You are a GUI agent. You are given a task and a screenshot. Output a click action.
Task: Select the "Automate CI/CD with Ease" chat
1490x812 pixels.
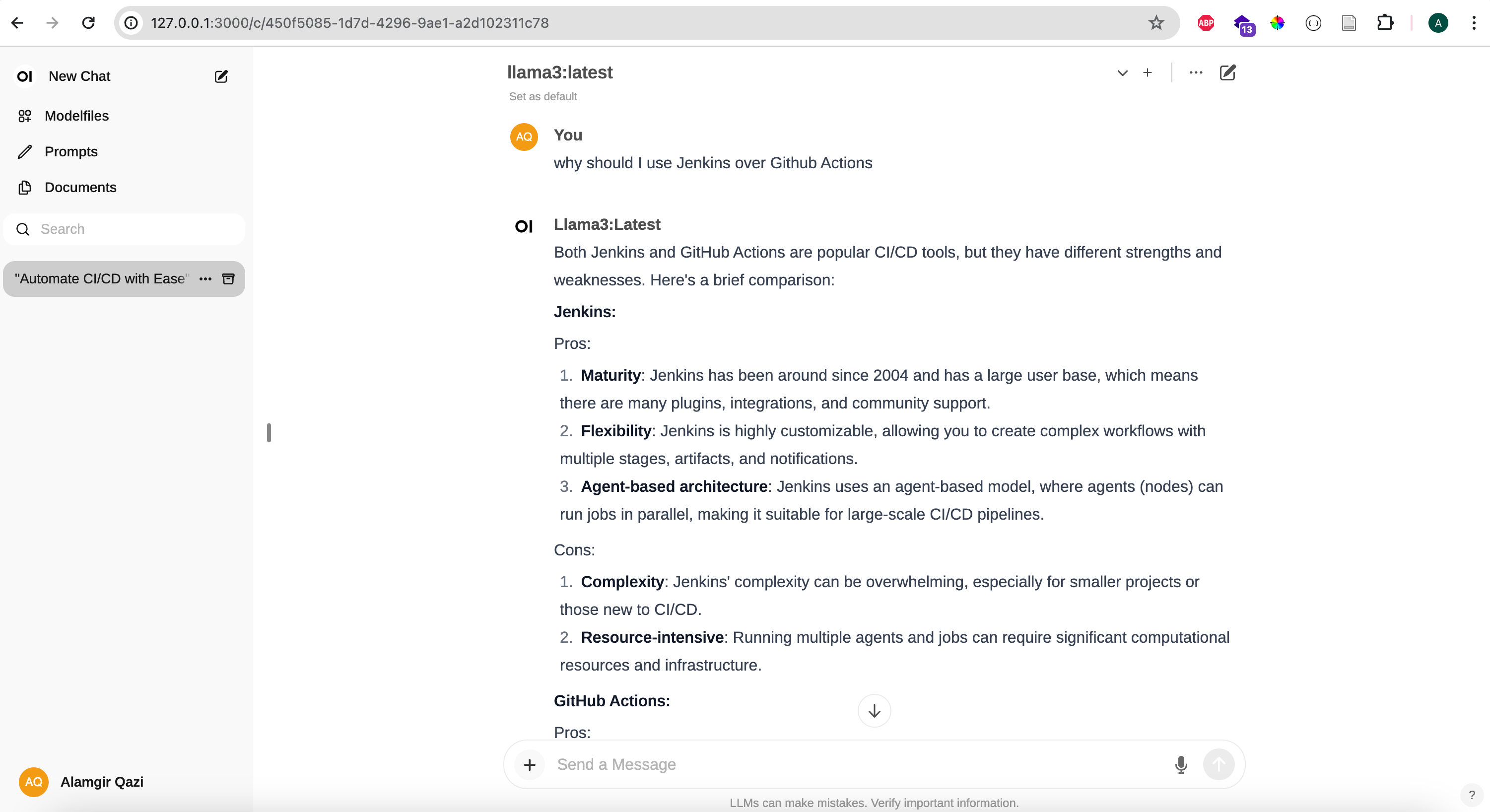[x=102, y=279]
